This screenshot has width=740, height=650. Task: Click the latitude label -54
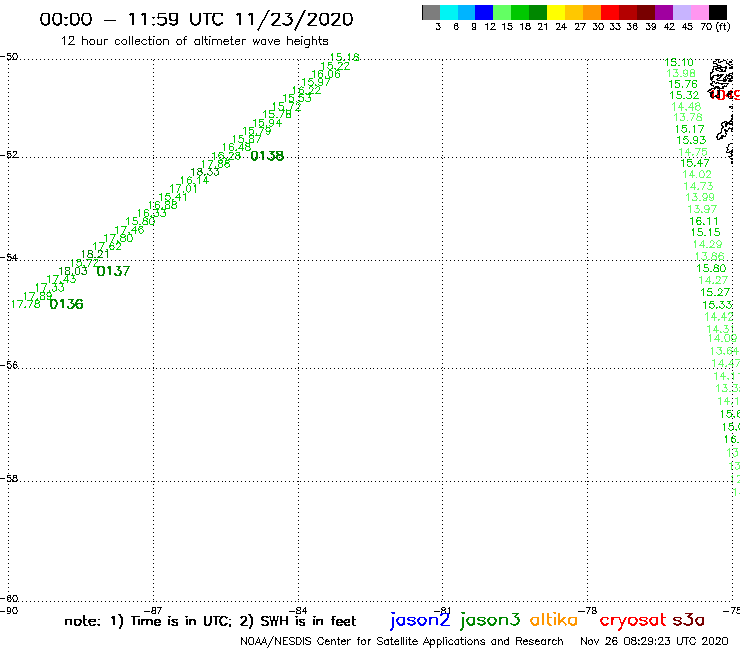pyautogui.click(x=9, y=257)
